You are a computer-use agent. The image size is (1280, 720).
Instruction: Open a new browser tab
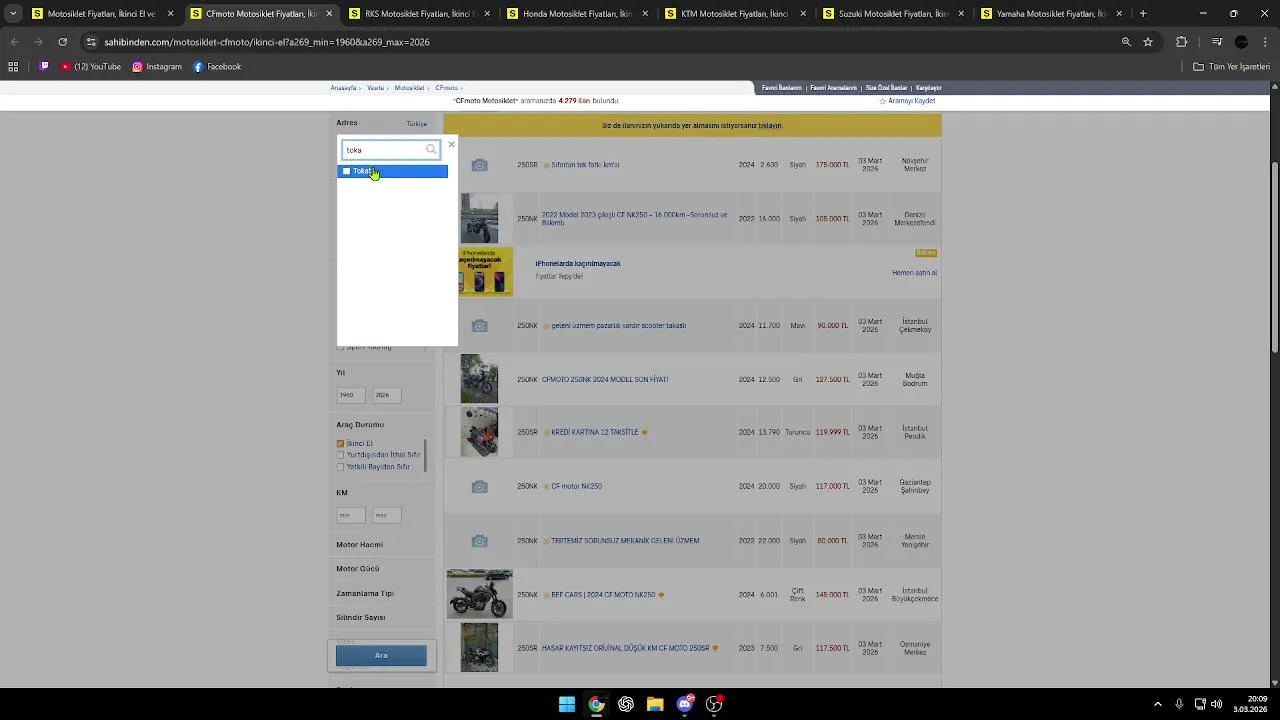1143,14
